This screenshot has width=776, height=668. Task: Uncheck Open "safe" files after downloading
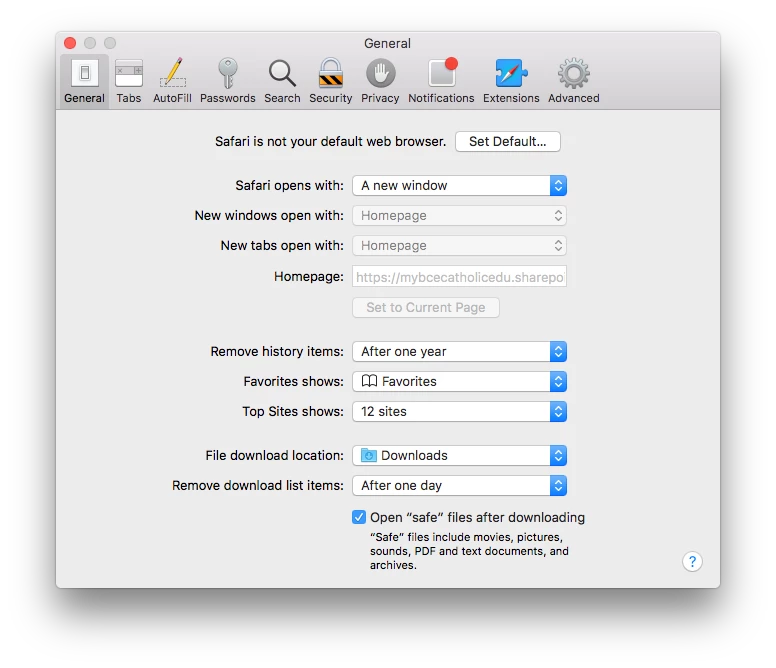pos(359,517)
